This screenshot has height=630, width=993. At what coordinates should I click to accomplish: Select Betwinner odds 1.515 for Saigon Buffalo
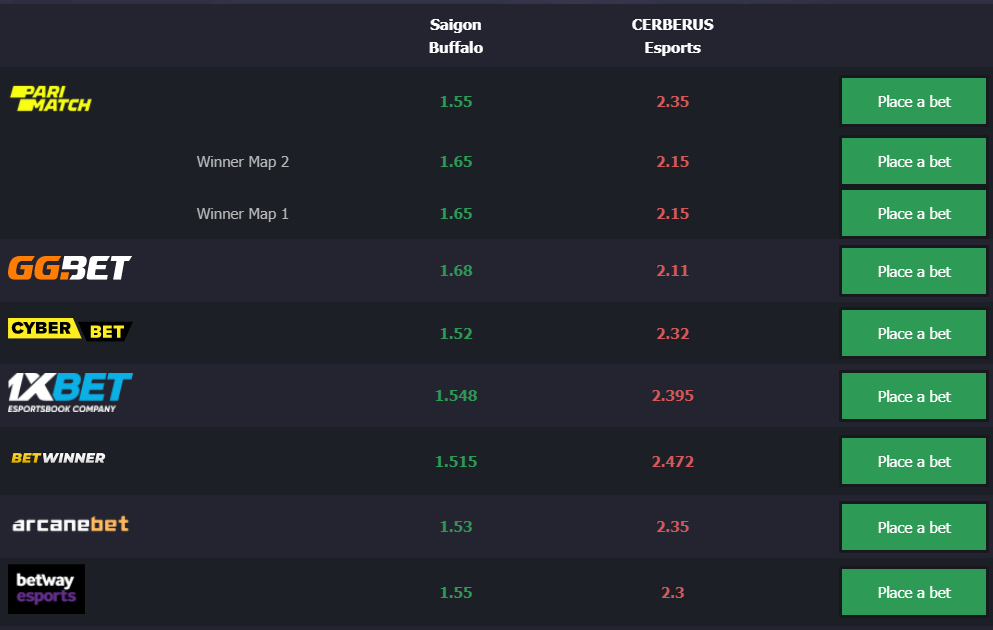point(456,462)
